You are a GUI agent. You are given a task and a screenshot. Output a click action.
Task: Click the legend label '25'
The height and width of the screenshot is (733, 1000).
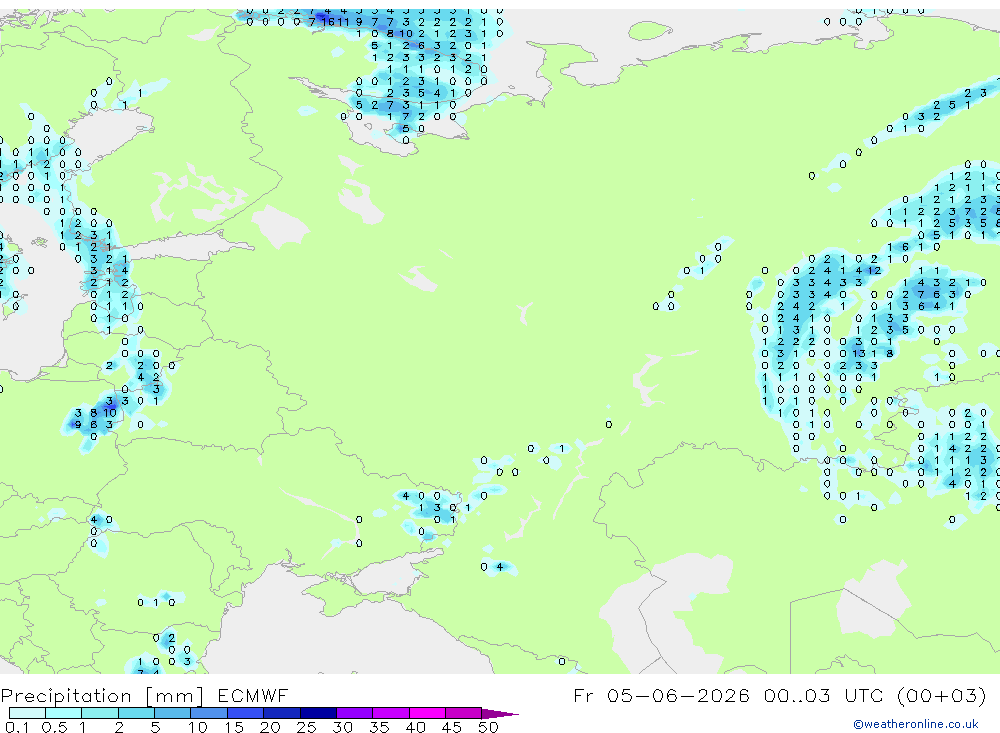click(307, 727)
